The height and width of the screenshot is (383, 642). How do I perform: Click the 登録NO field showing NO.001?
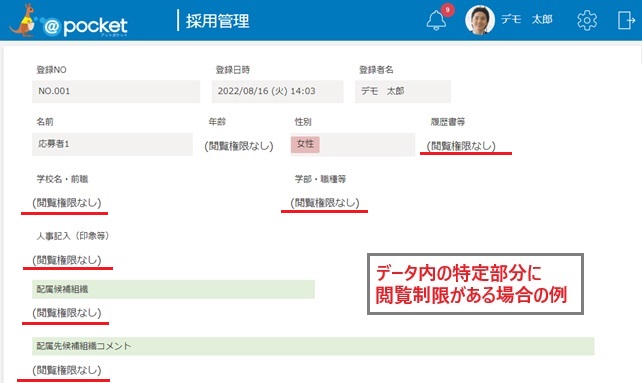pos(116,91)
